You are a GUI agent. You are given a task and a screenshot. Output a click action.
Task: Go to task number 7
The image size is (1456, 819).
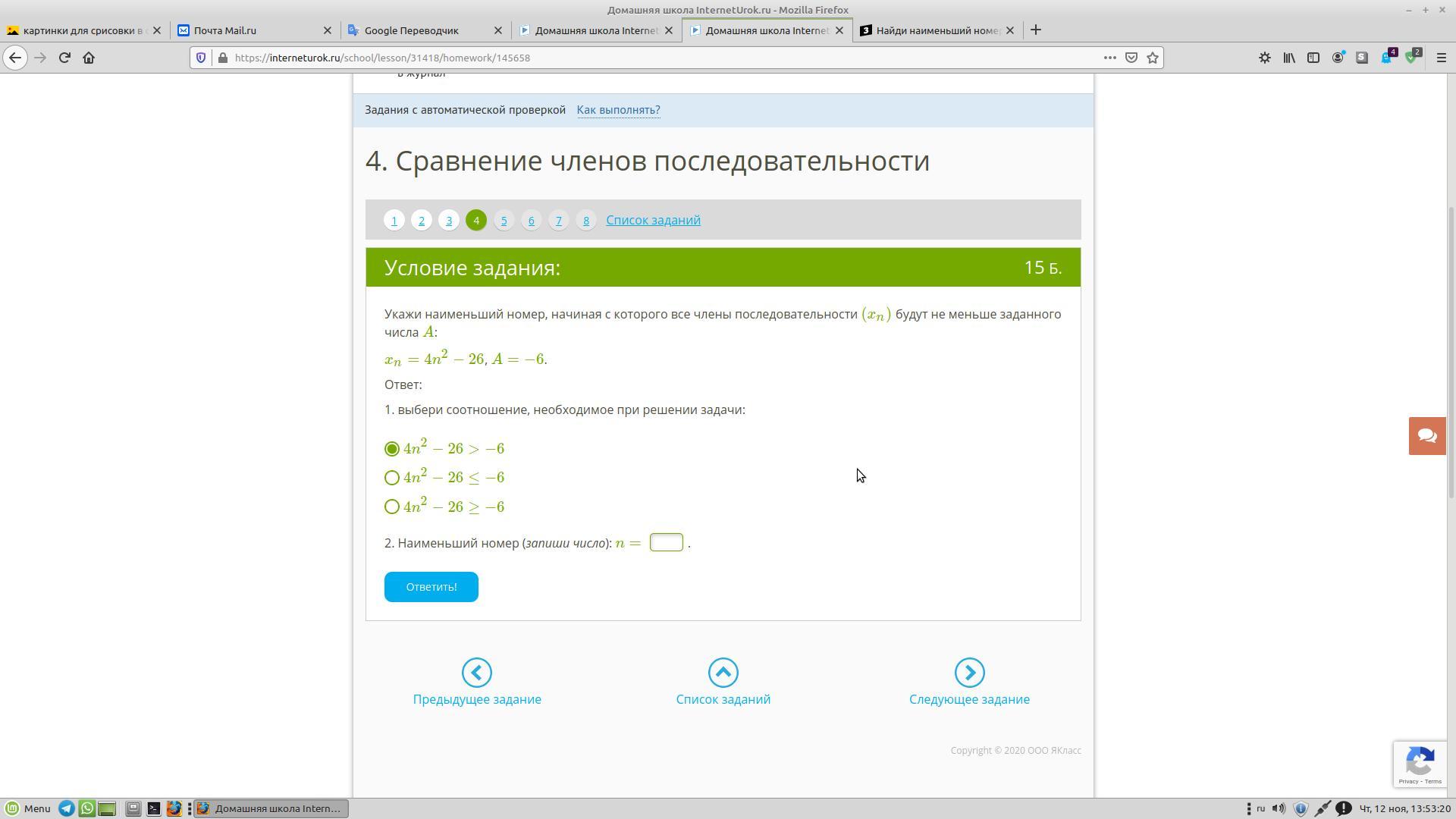pyautogui.click(x=558, y=220)
